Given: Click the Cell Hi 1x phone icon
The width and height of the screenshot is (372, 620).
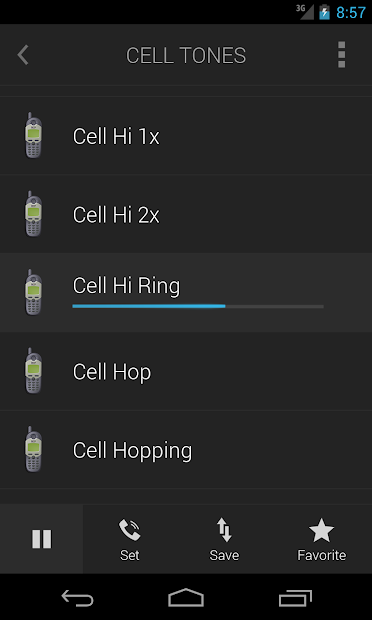Looking at the screenshot, I should [34, 135].
